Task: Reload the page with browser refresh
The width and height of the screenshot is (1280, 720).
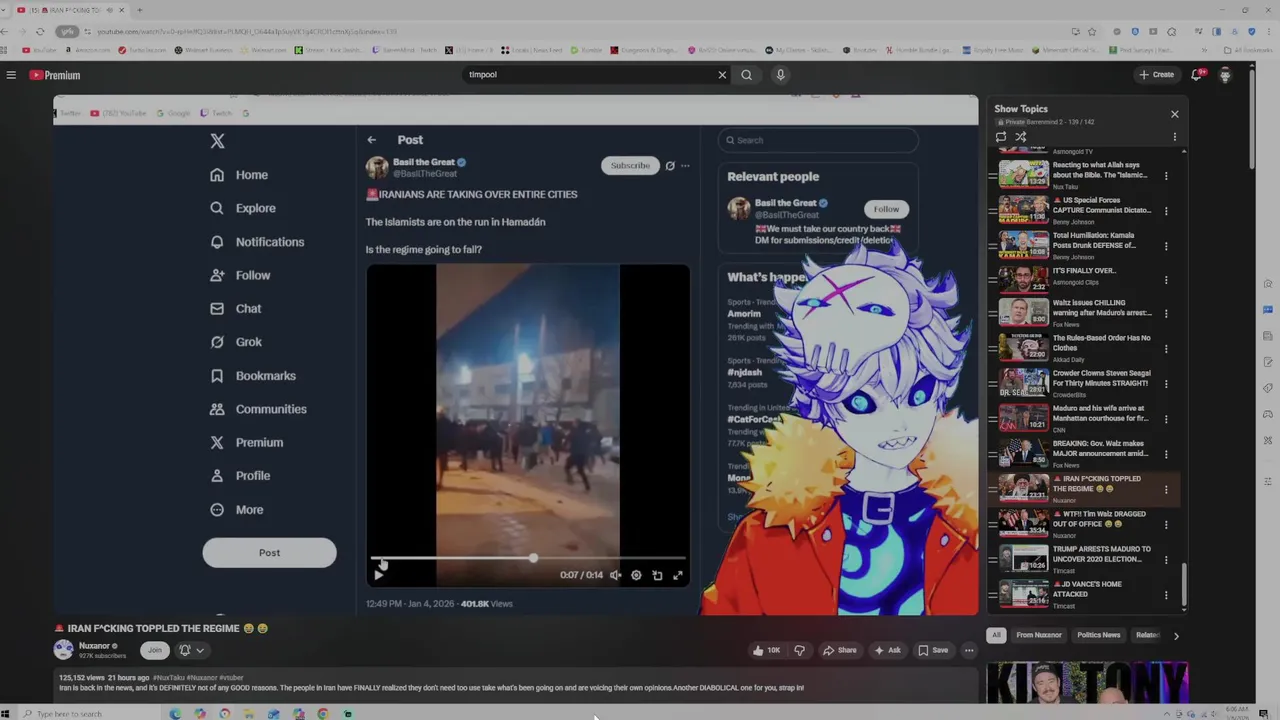Action: coord(40,32)
